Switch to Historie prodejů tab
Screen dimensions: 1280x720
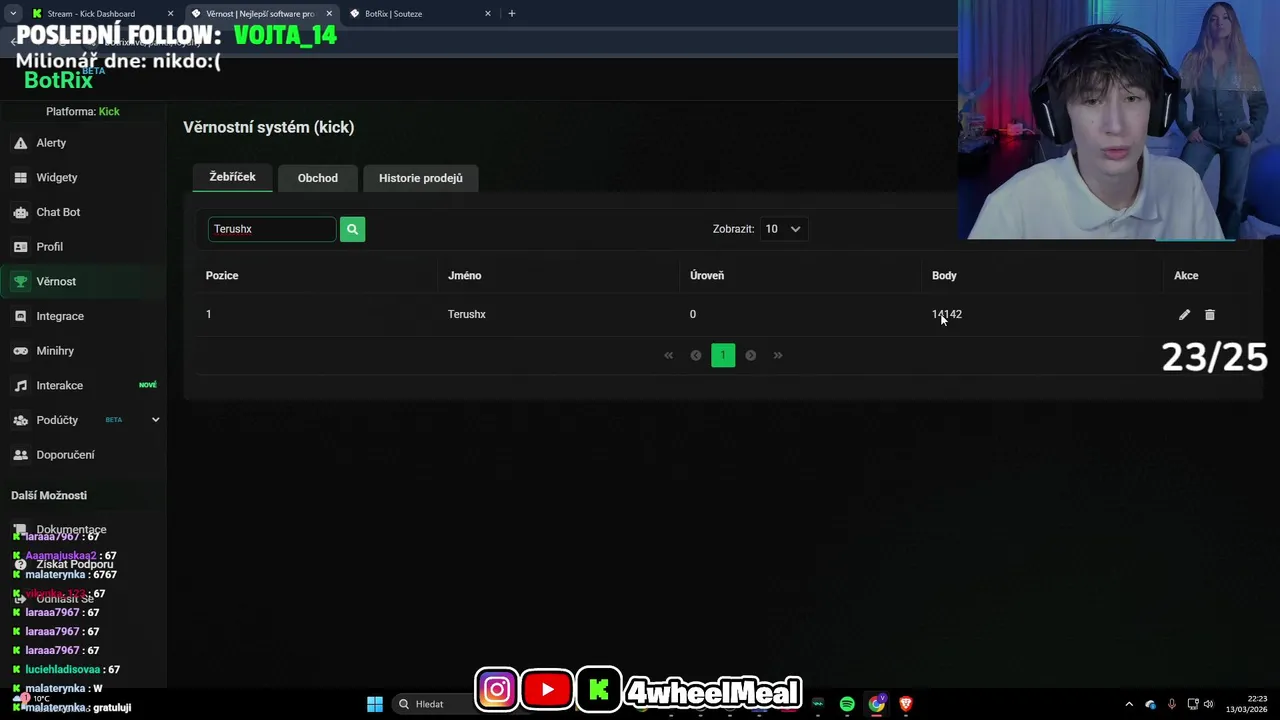420,178
